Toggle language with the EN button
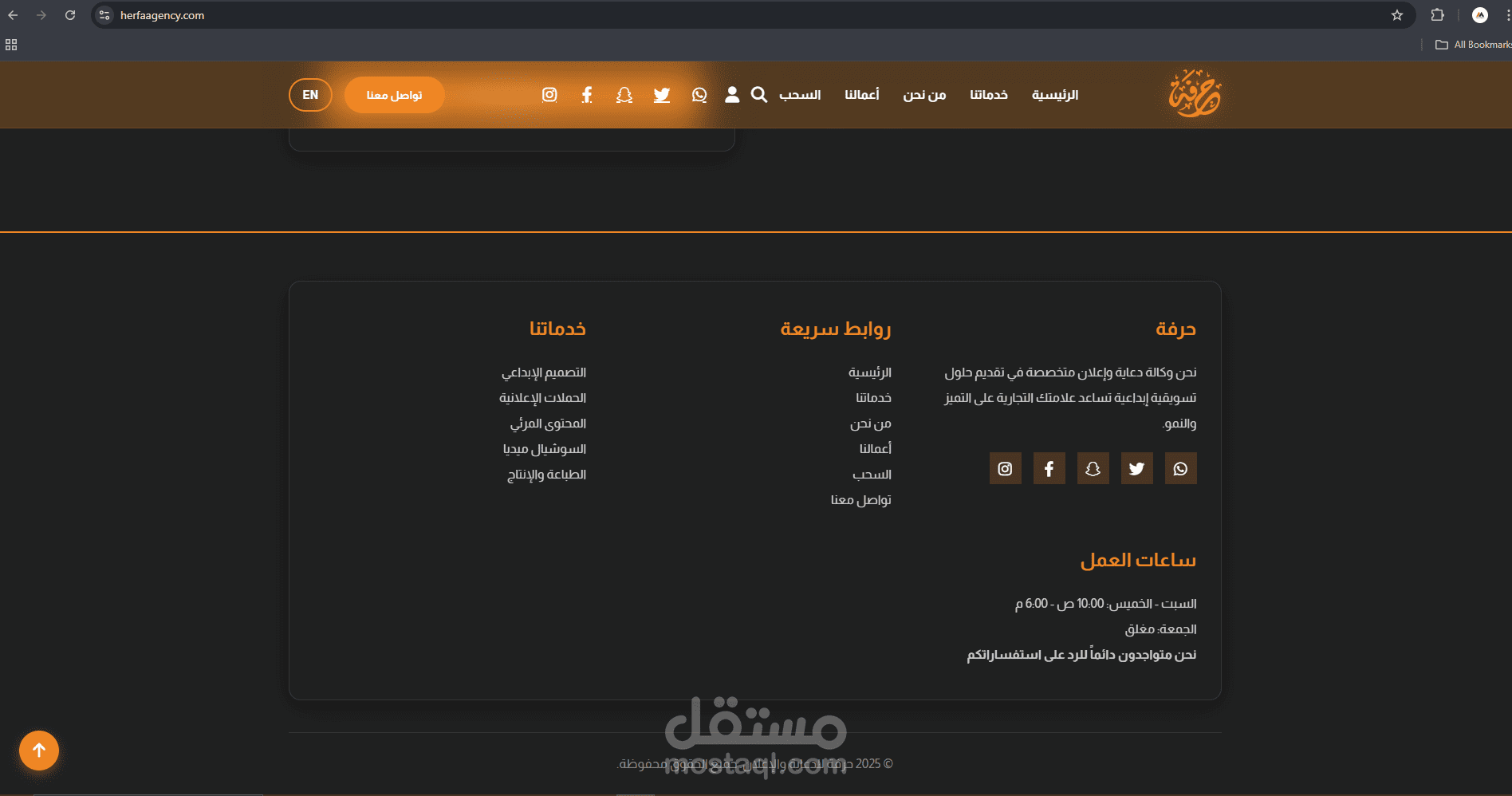1512x796 pixels. (x=310, y=95)
